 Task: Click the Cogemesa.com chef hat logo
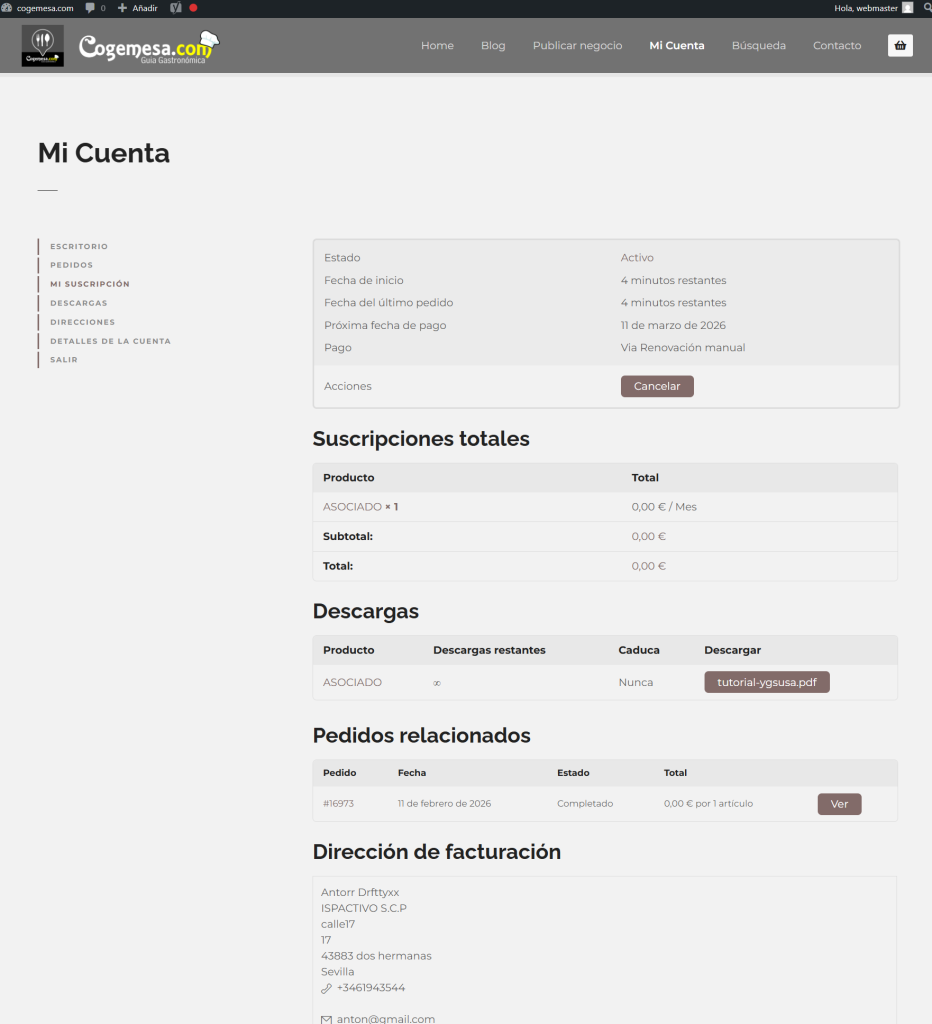pos(148,46)
